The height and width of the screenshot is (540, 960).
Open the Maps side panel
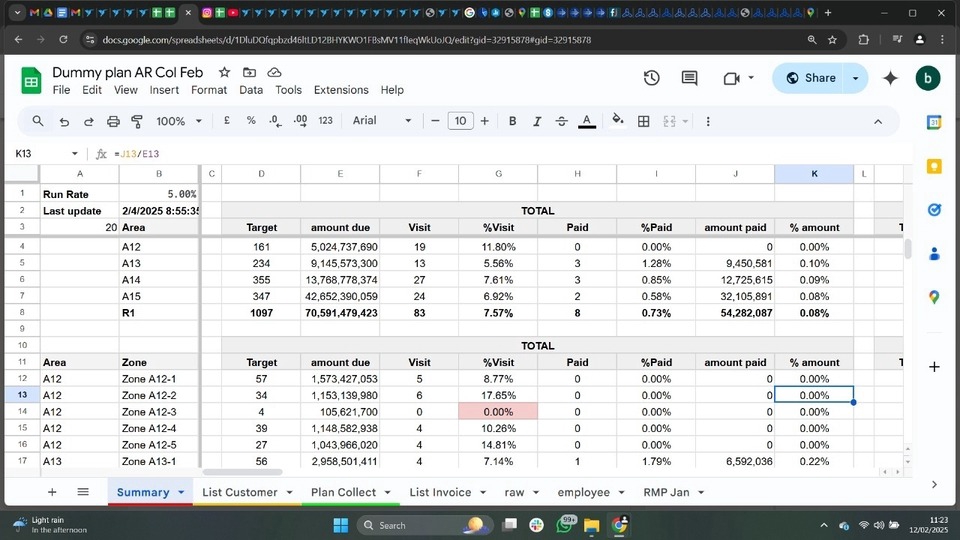tap(934, 298)
